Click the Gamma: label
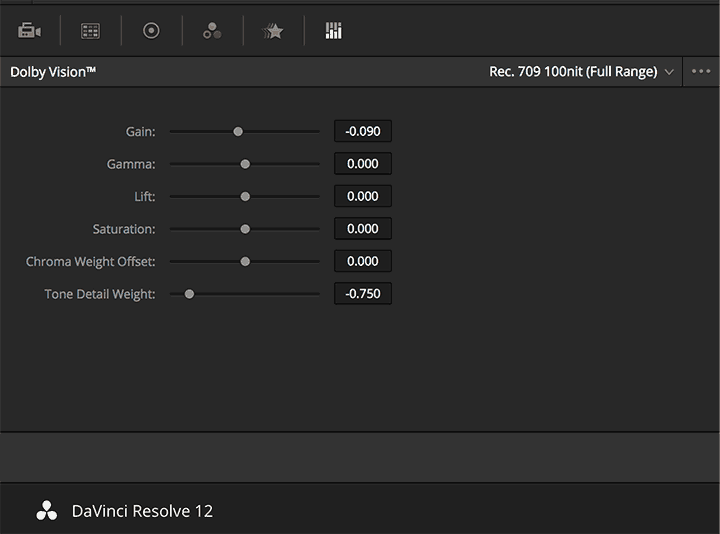Image resolution: width=720 pixels, height=534 pixels. tap(131, 164)
